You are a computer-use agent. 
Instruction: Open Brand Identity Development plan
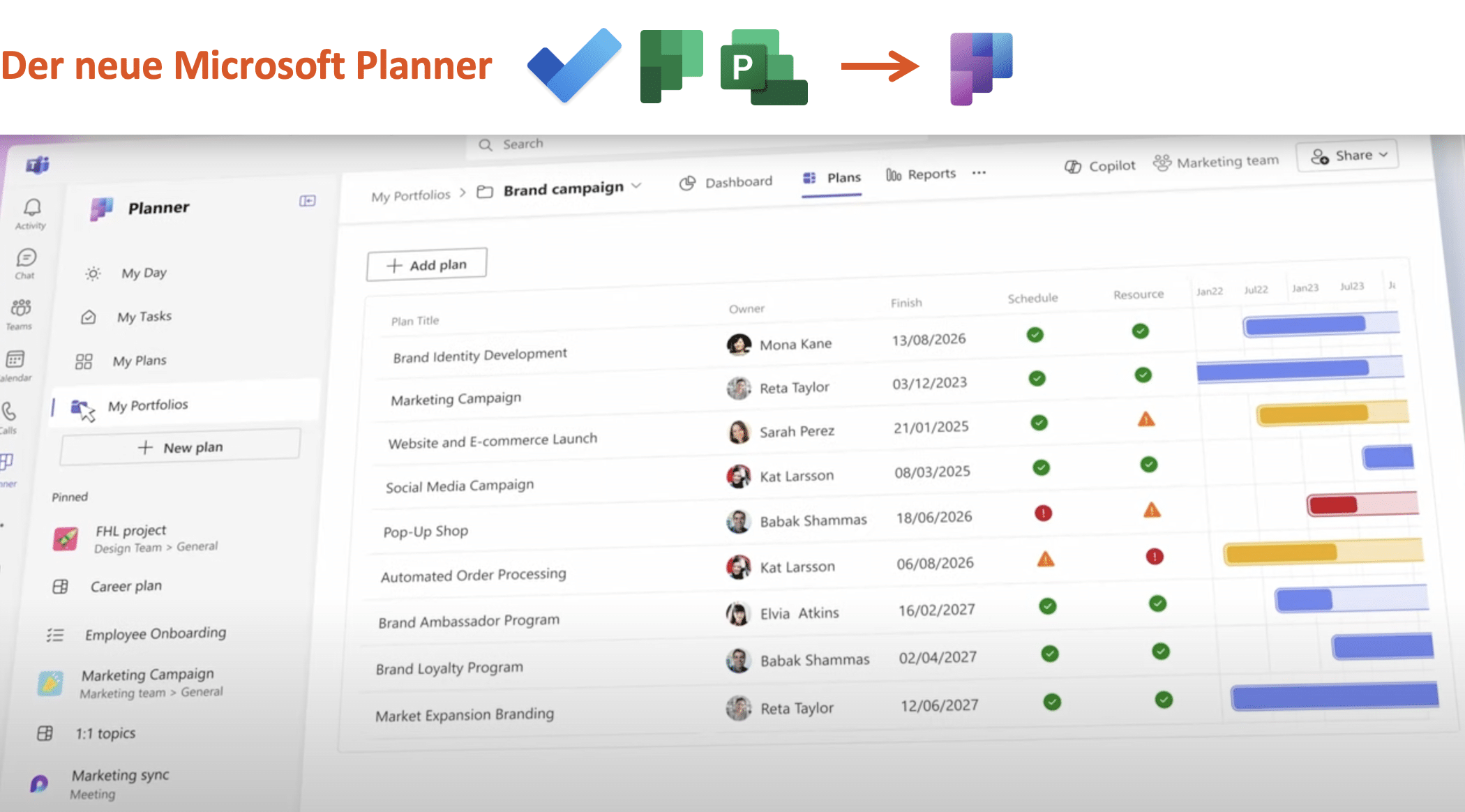click(x=480, y=355)
